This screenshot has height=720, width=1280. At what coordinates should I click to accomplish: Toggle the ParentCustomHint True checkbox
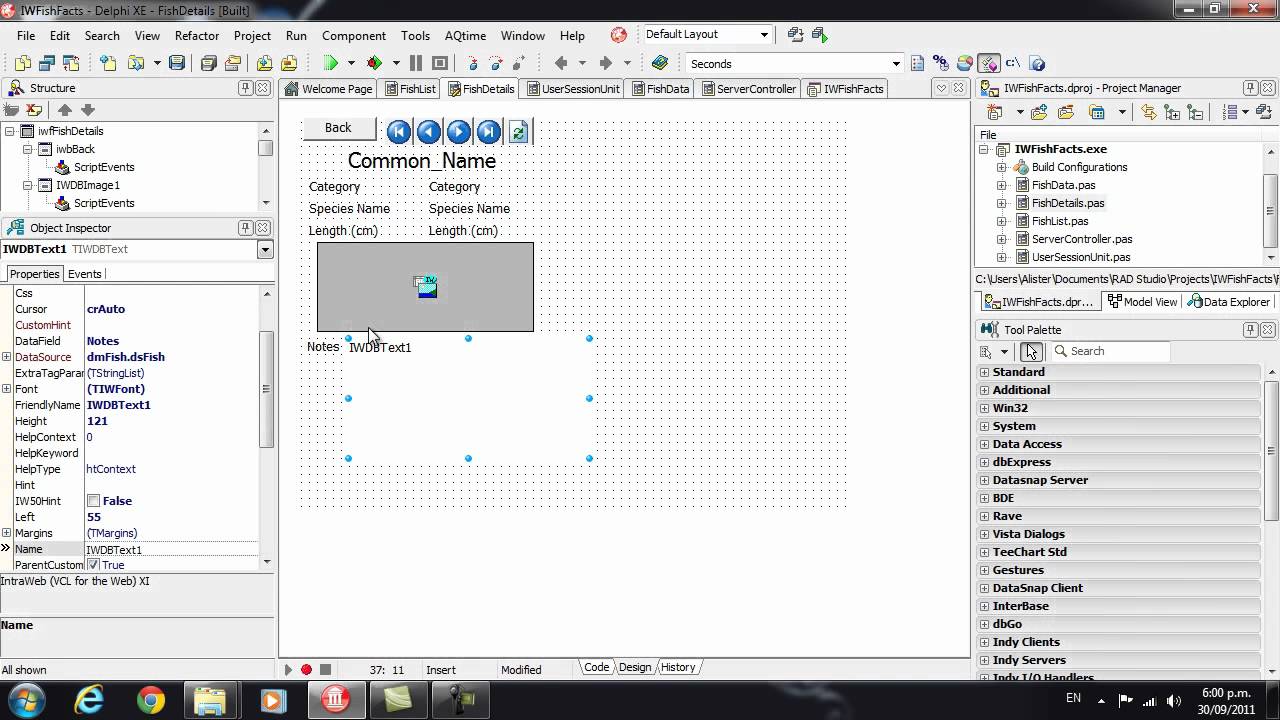pyautogui.click(x=93, y=565)
